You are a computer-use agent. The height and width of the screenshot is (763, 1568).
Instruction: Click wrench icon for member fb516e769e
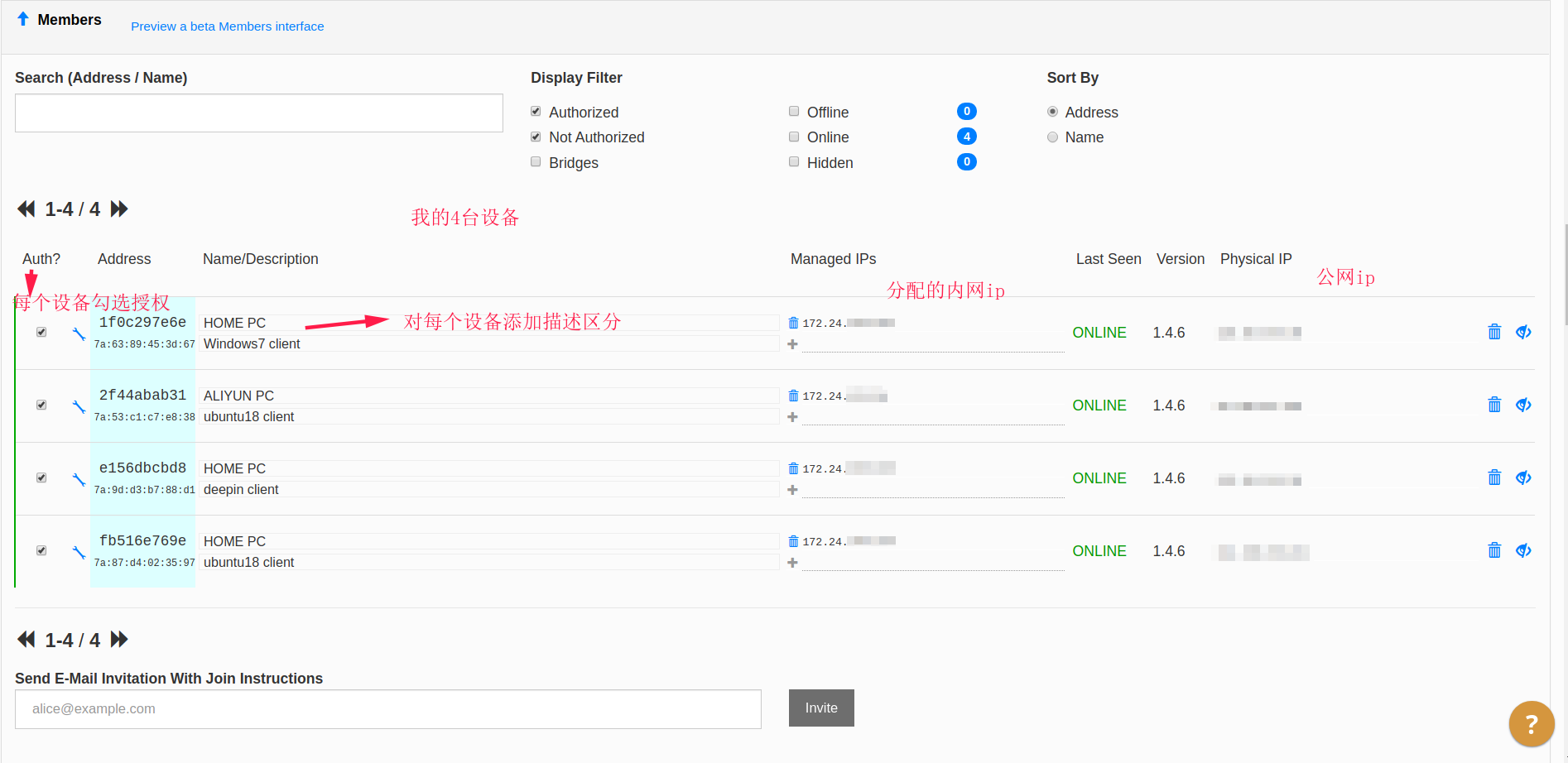(79, 552)
